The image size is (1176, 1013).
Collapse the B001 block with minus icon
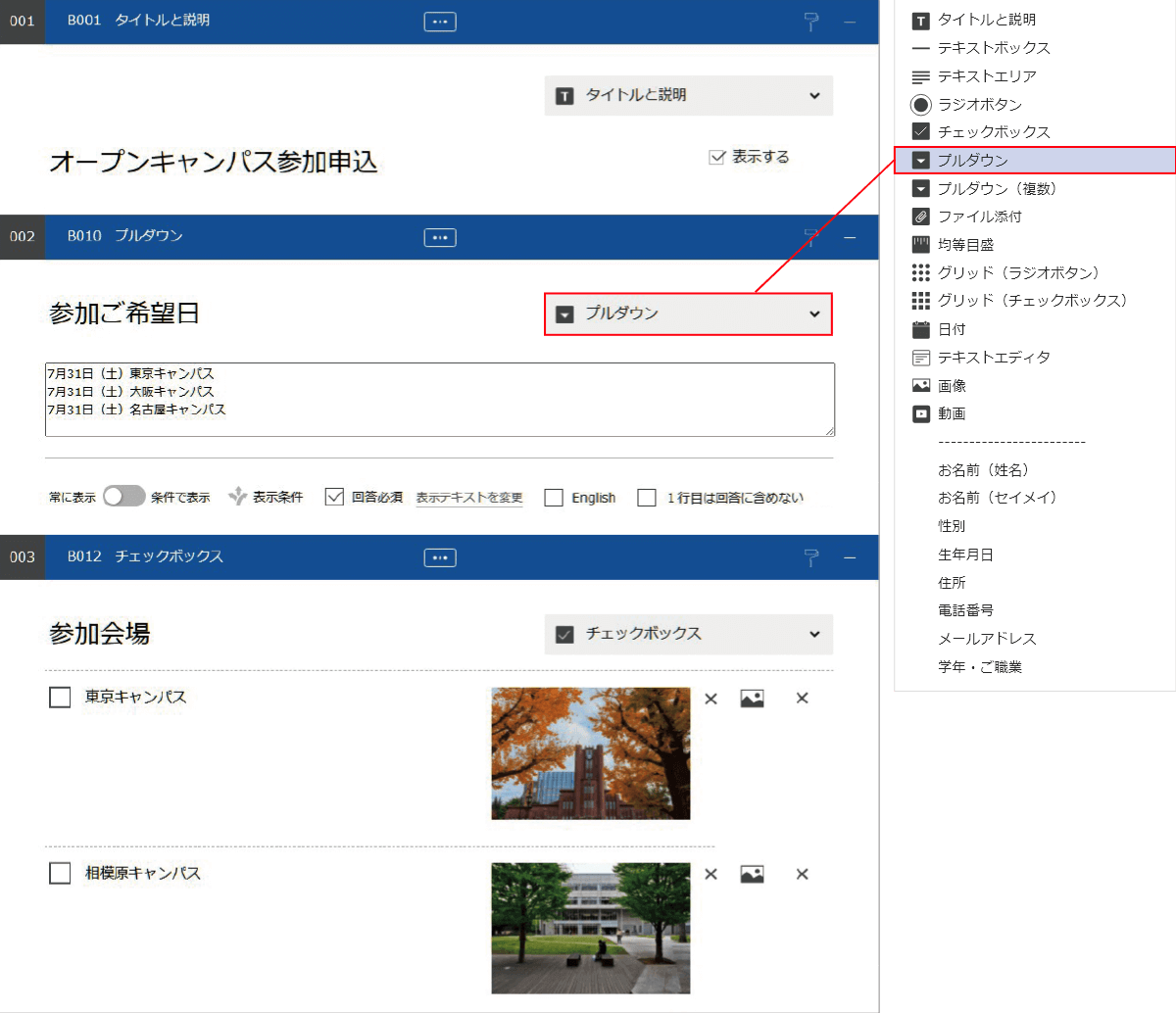(850, 22)
